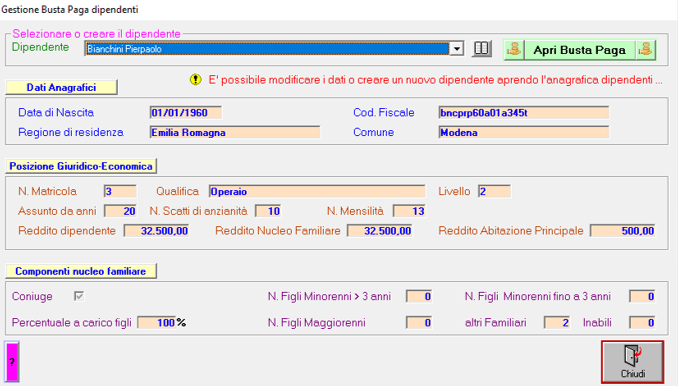The image size is (678, 386).
Task: Click the Componenti nucleo familiare section button
Action: pyautogui.click(x=81, y=271)
